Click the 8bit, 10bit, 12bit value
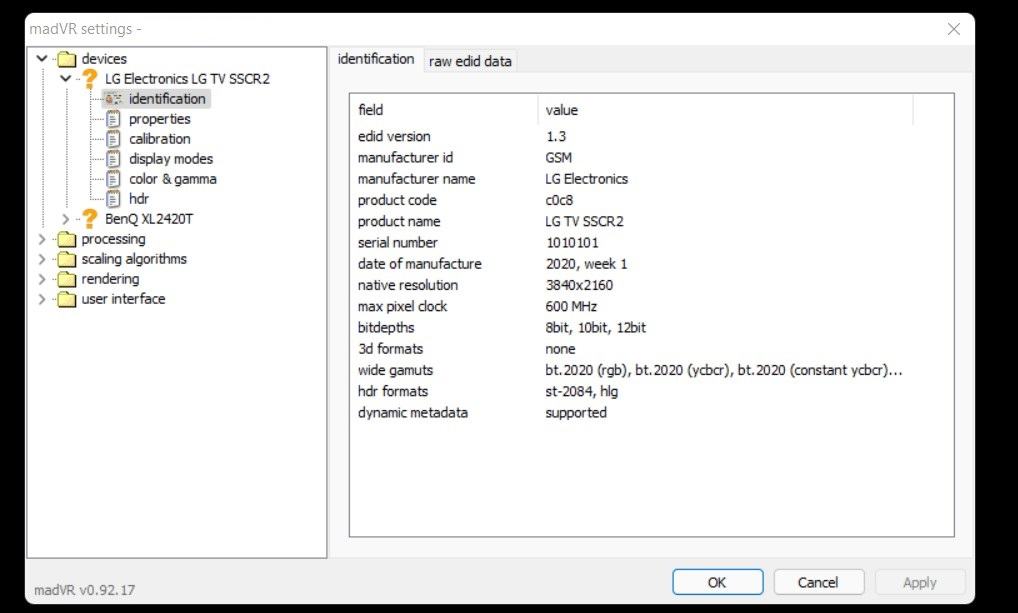Screen dimensions: 1018x613 click(595, 328)
